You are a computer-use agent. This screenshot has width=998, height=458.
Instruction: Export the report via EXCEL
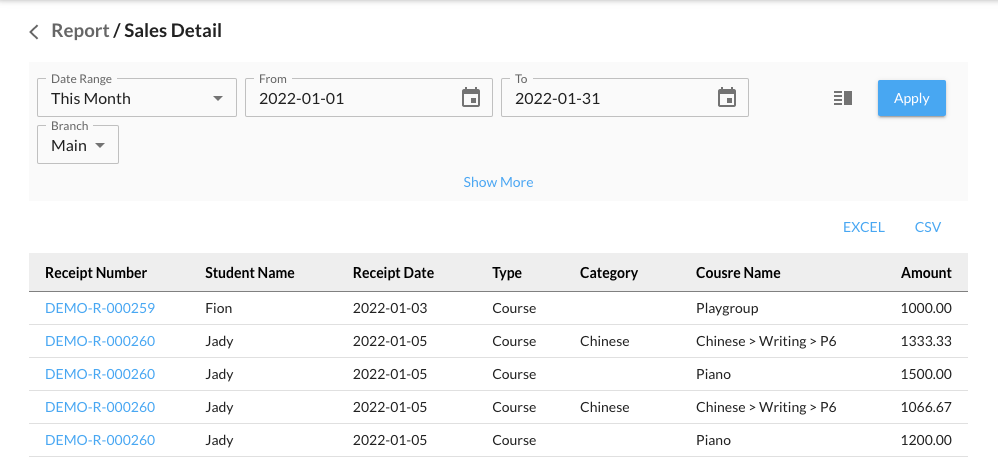(x=863, y=227)
